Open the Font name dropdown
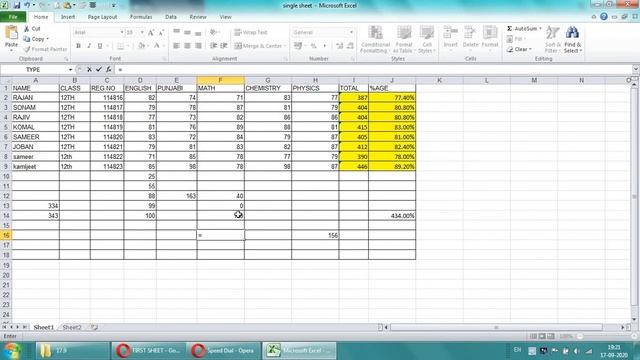This screenshot has width=640, height=360. pyautogui.click(x=122, y=32)
